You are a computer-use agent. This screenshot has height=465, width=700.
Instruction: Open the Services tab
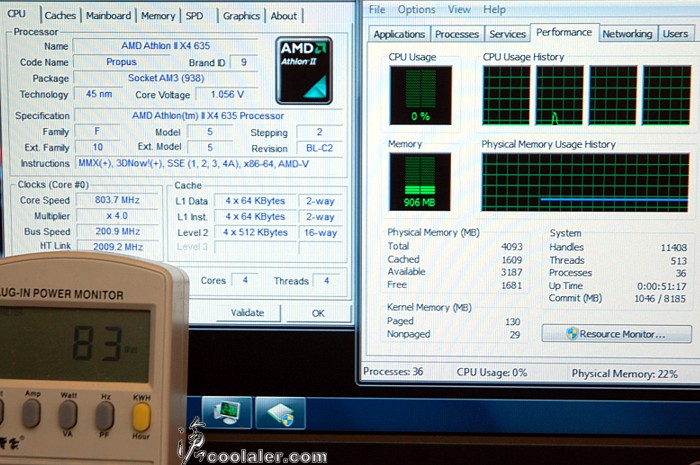(x=507, y=34)
